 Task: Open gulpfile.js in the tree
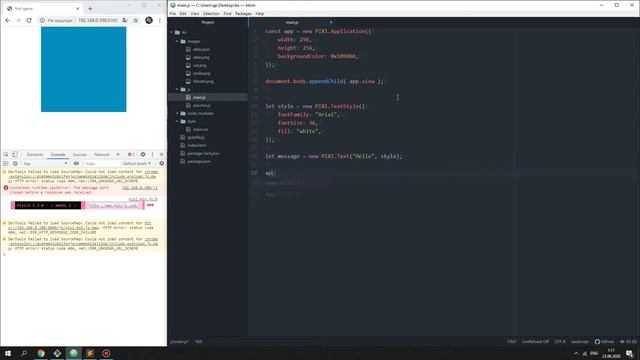click(196, 138)
